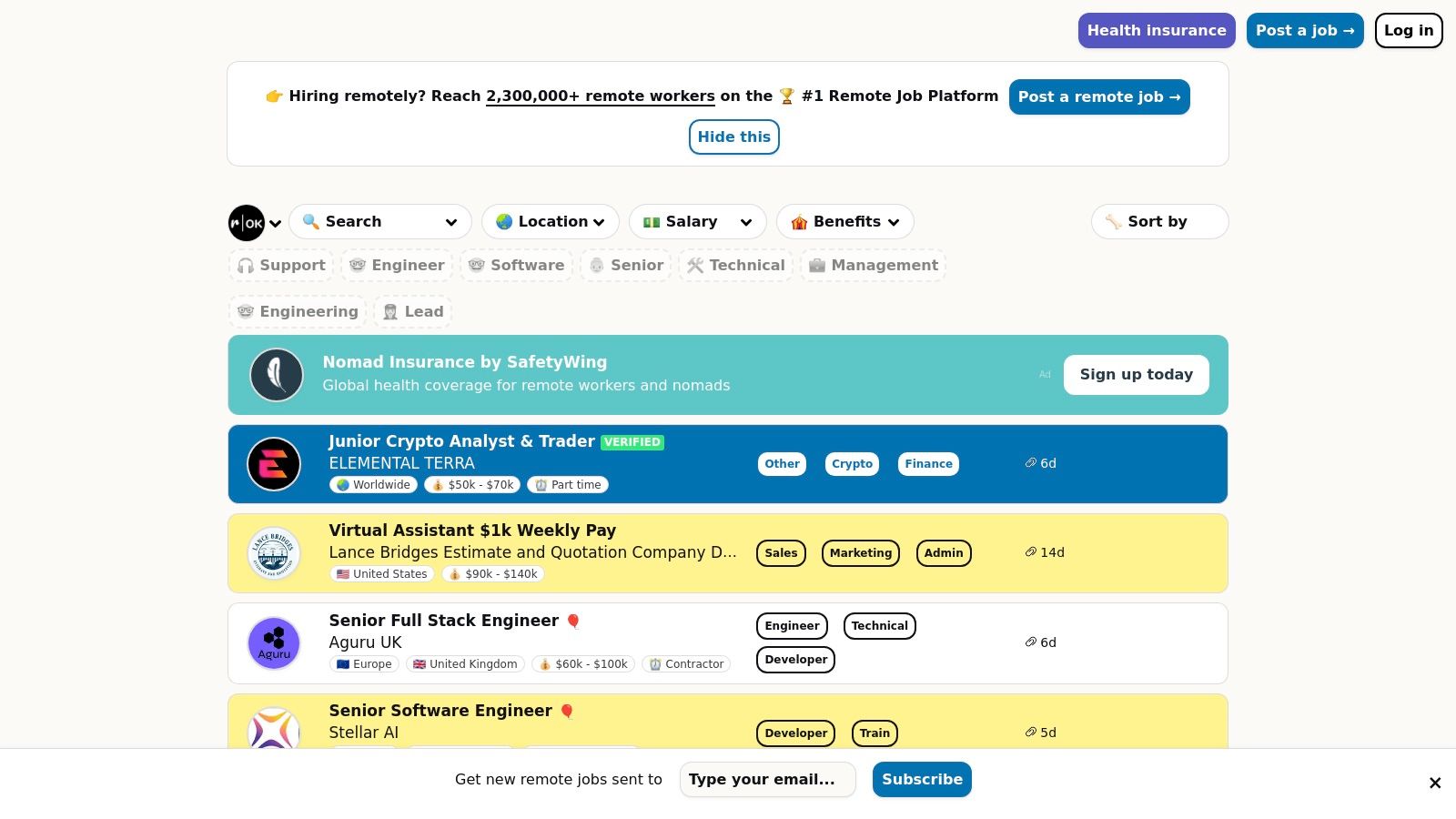Click the Worldwide location badge
This screenshot has height=819, width=1456.
pos(373,485)
